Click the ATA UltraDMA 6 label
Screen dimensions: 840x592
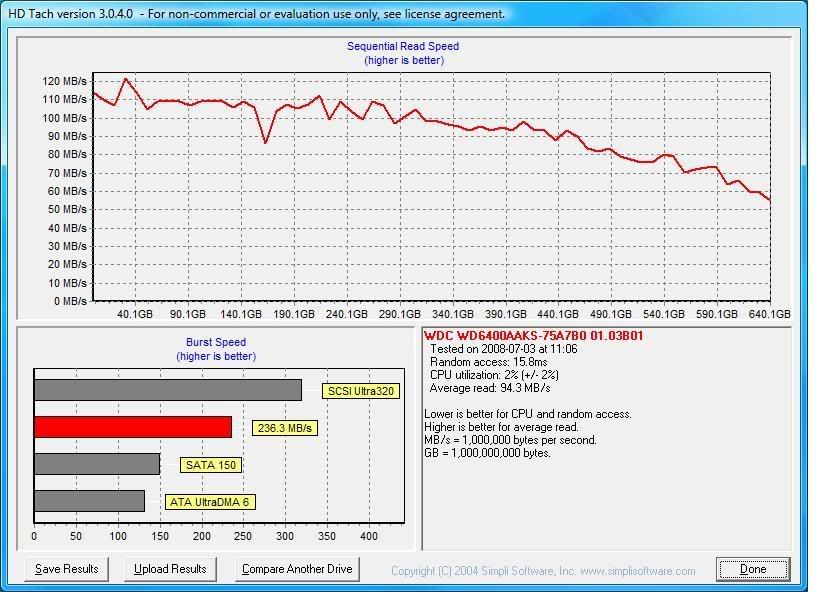point(209,502)
